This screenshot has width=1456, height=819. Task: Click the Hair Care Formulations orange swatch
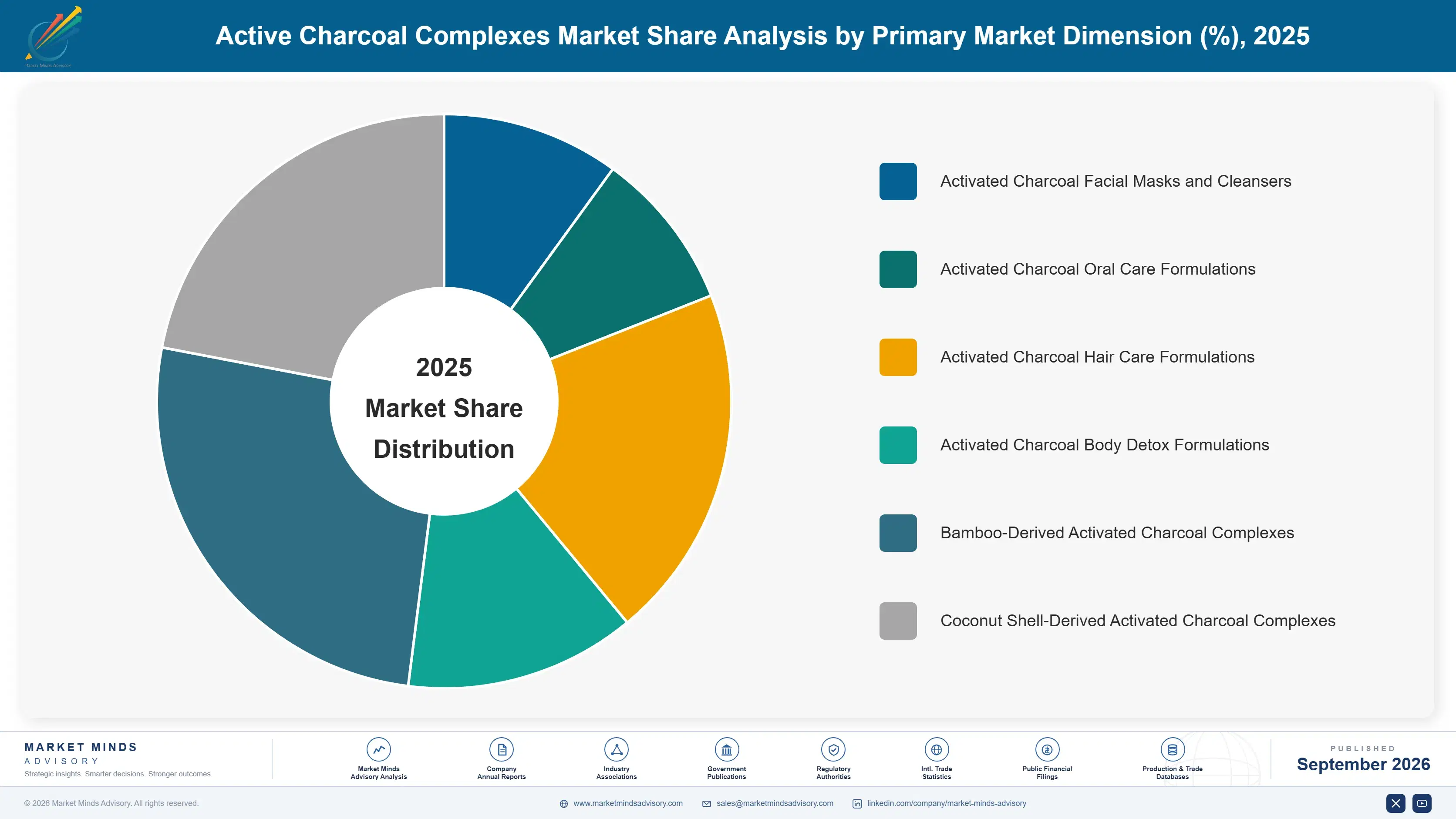[897, 357]
